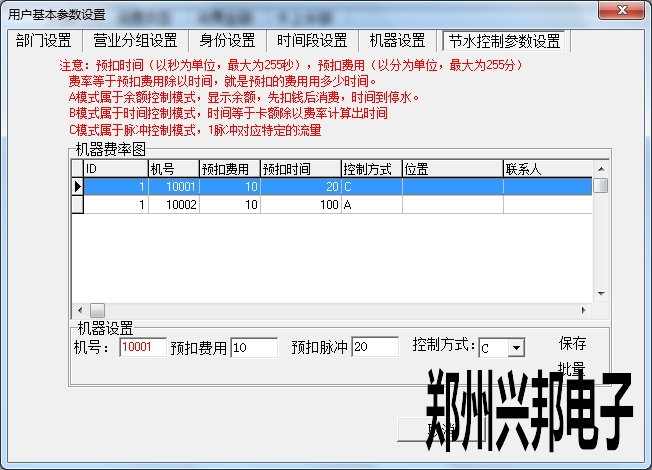
Task: Click the row selector arrow of first row
Action: click(77, 186)
